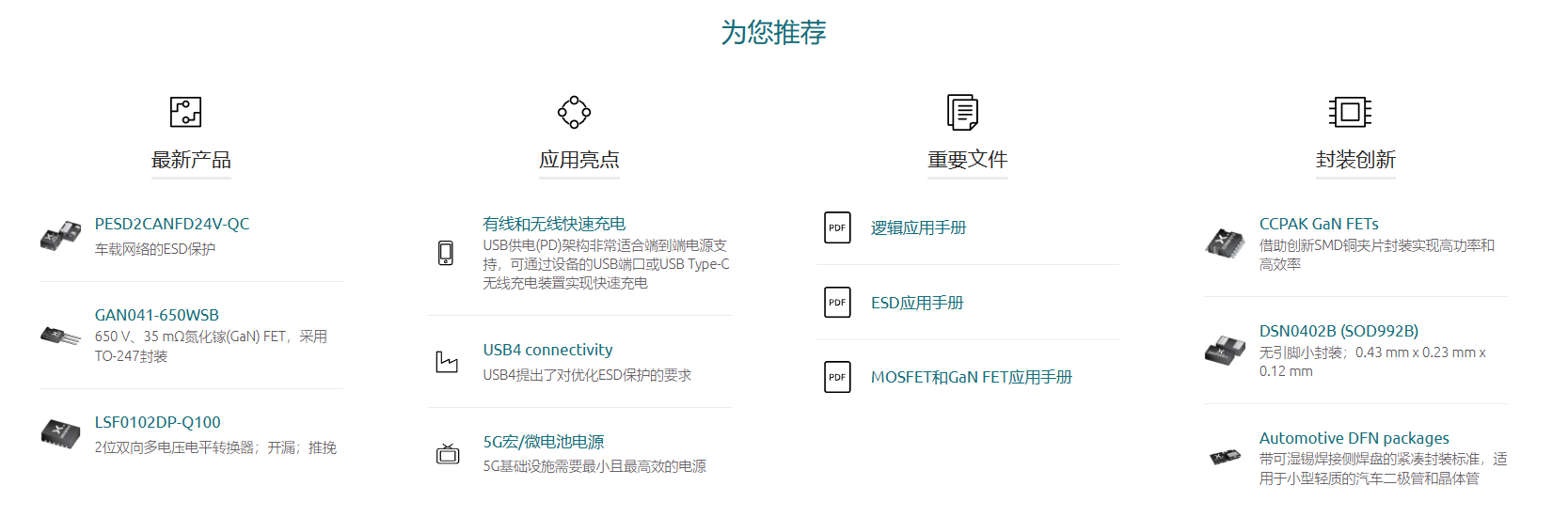The width and height of the screenshot is (1568, 517).
Task: Click the CCPAK GaN FETs chip thumbnail
Action: click(x=1225, y=243)
